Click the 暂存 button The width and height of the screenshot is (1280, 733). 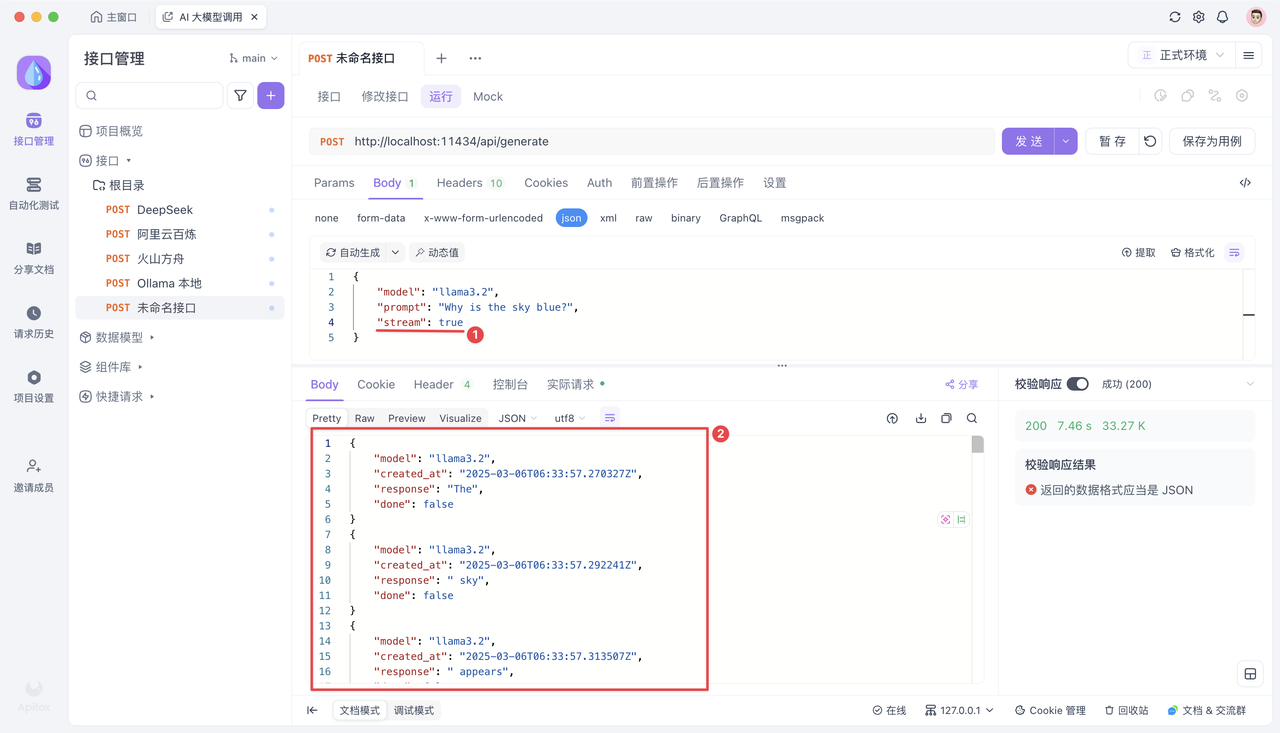pos(1112,141)
